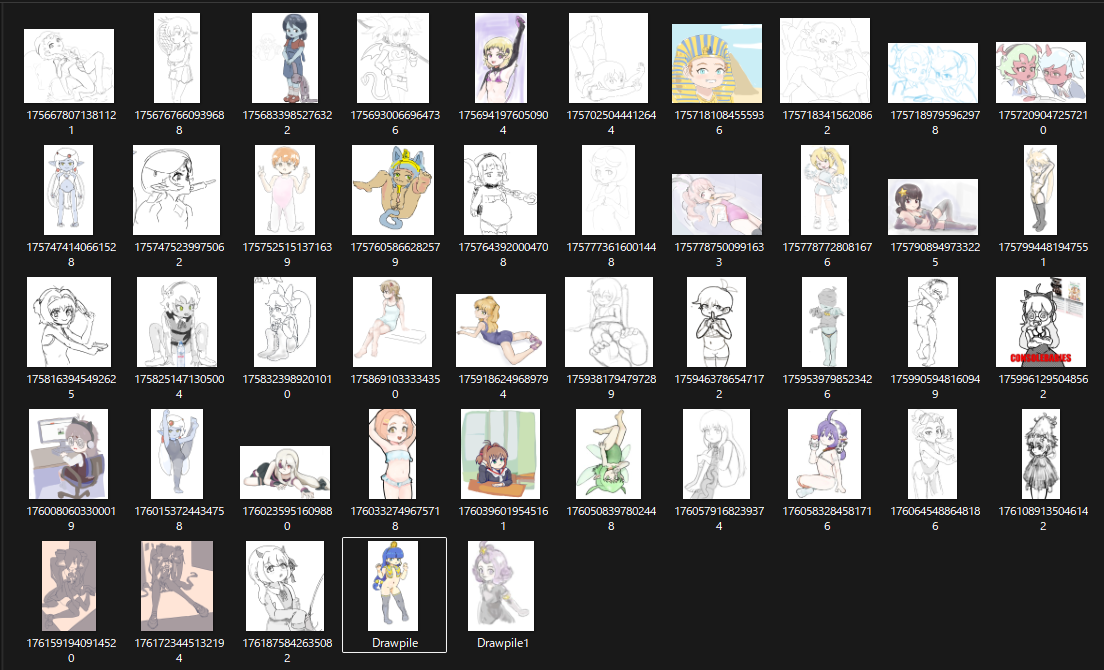
Task: Select the file thumbnail named 1756678071381121
Action: (x=69, y=65)
